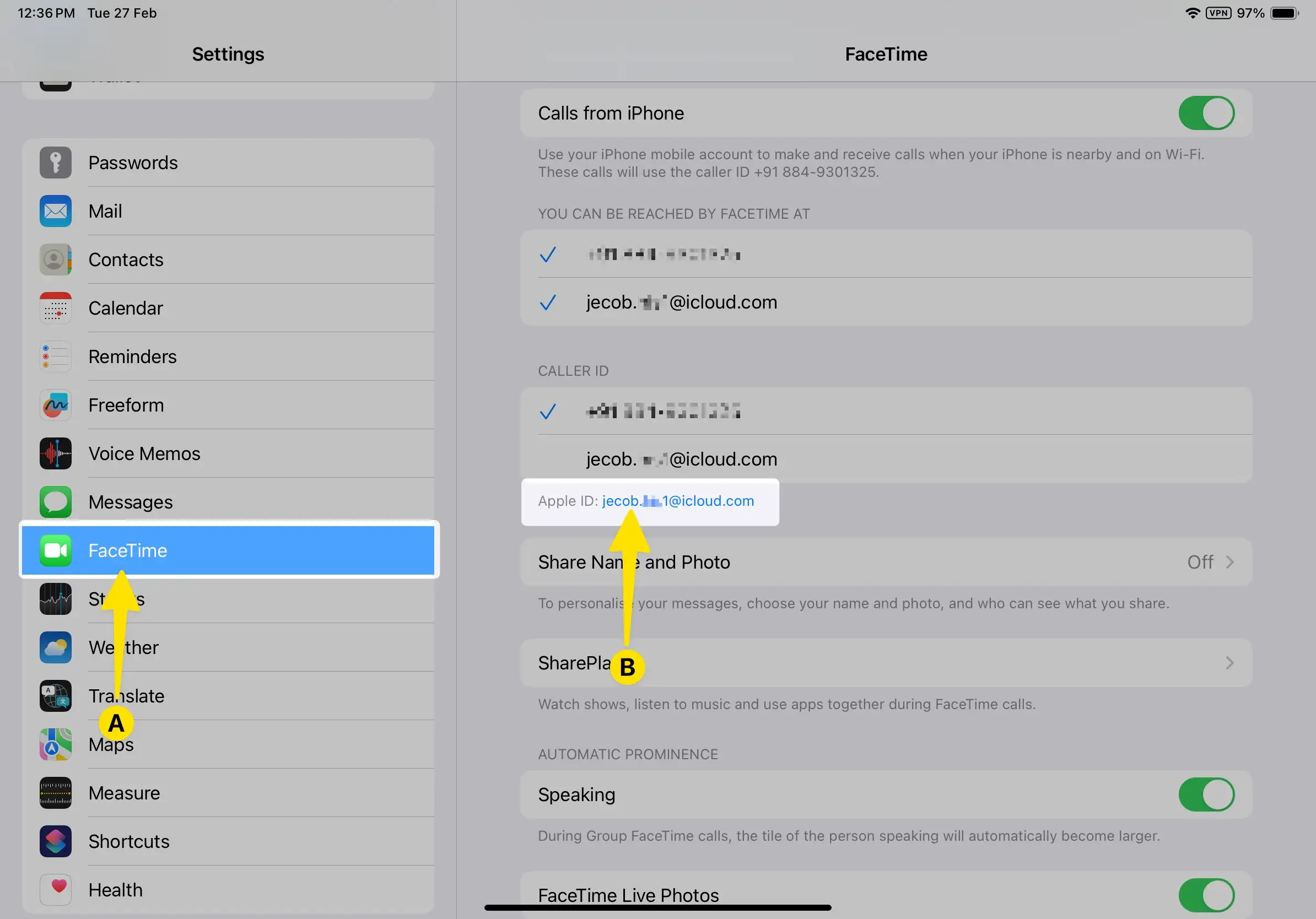Tap the Measure ruler icon
This screenshot has height=919, width=1316.
[x=56, y=793]
